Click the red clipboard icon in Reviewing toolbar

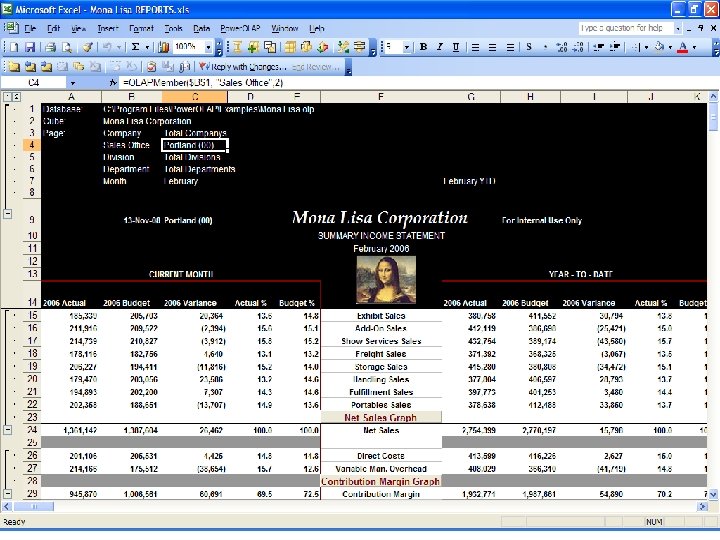tap(151, 67)
